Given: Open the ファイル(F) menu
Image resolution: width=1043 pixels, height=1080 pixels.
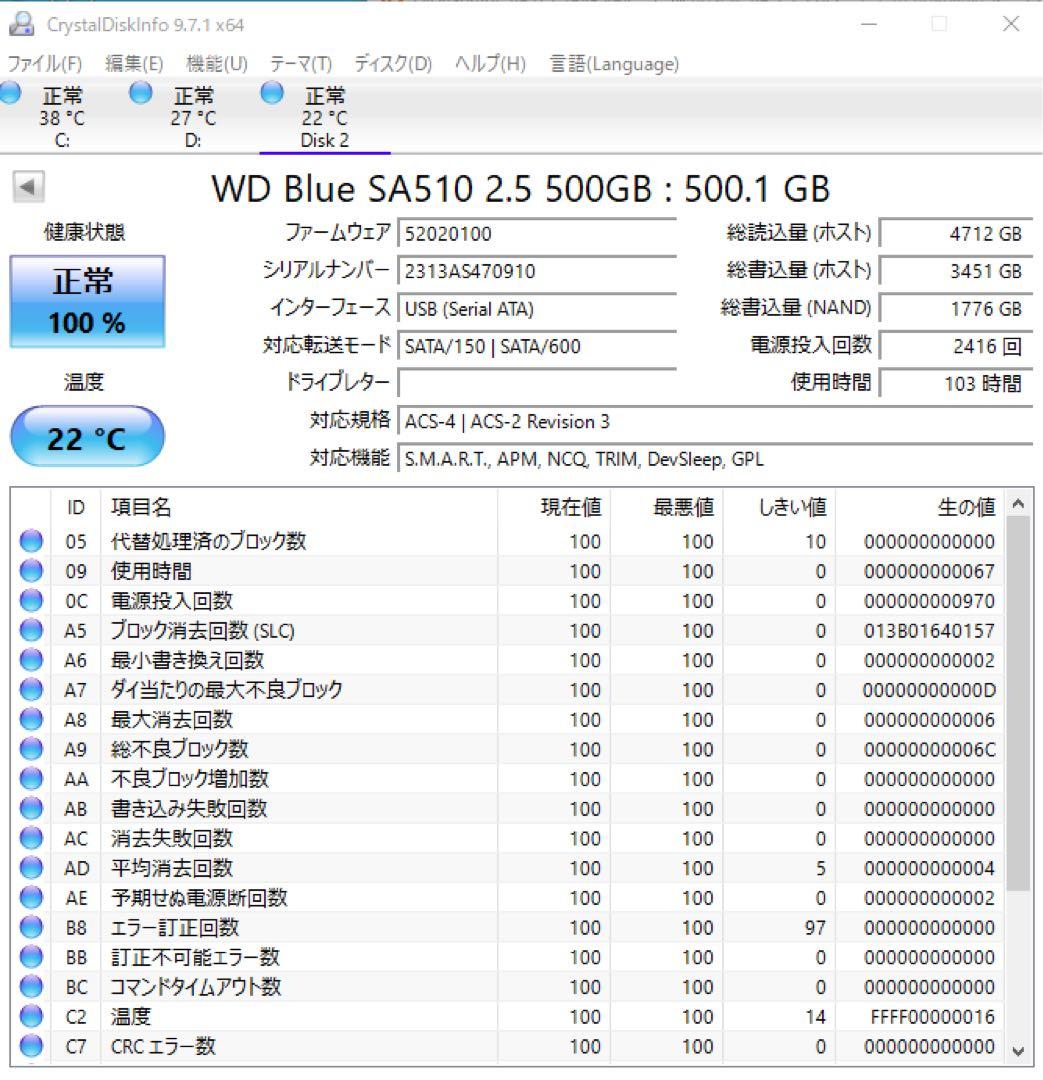Looking at the screenshot, I should pyautogui.click(x=45, y=64).
